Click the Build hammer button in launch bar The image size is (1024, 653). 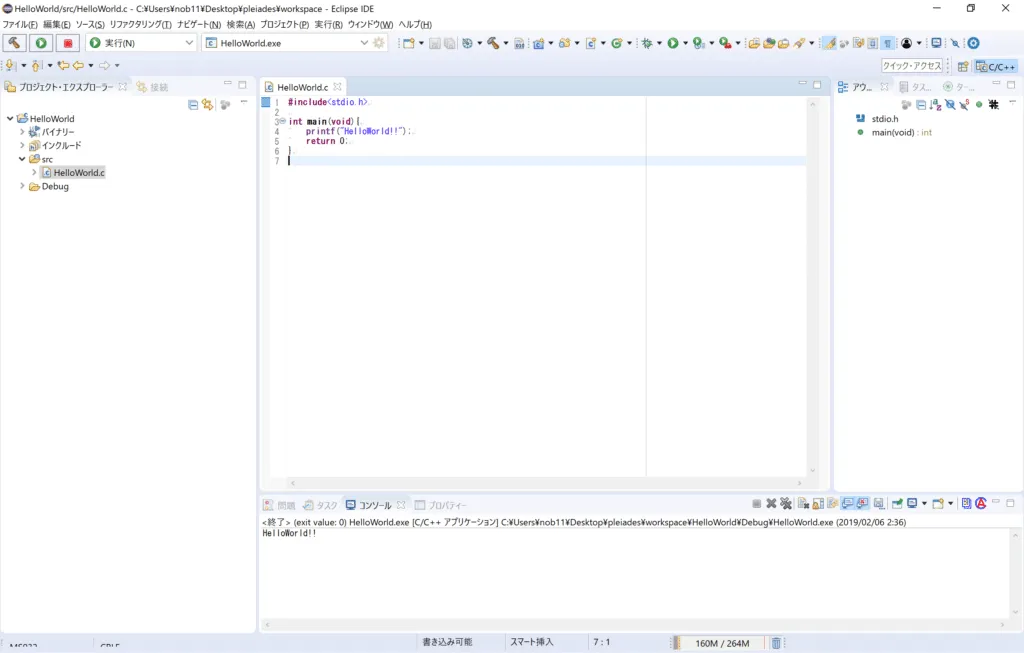coord(14,43)
